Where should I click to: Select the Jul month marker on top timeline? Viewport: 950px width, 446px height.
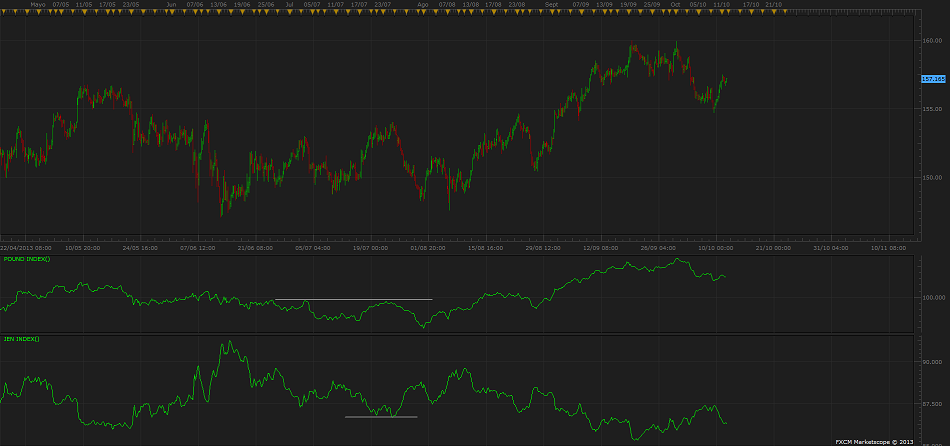[x=290, y=4]
